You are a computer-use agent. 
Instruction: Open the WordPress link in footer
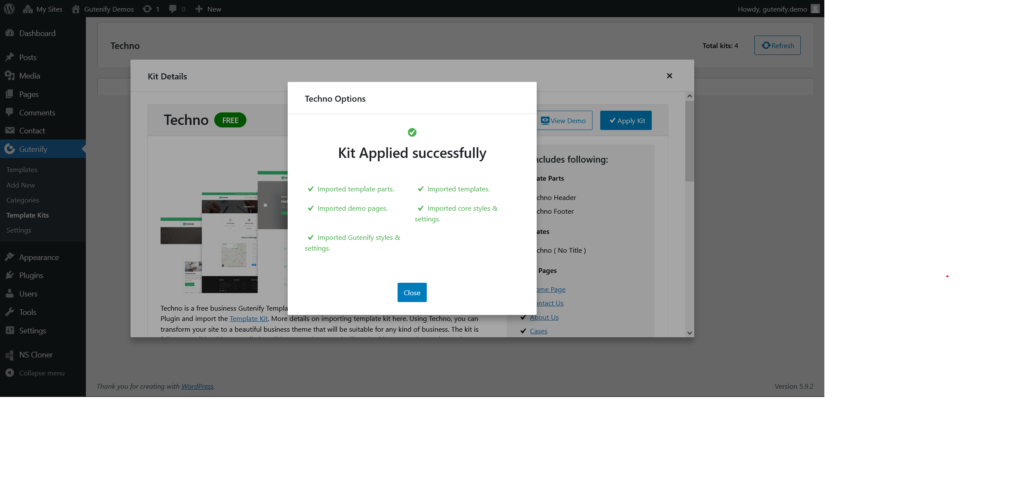pyautogui.click(x=197, y=386)
